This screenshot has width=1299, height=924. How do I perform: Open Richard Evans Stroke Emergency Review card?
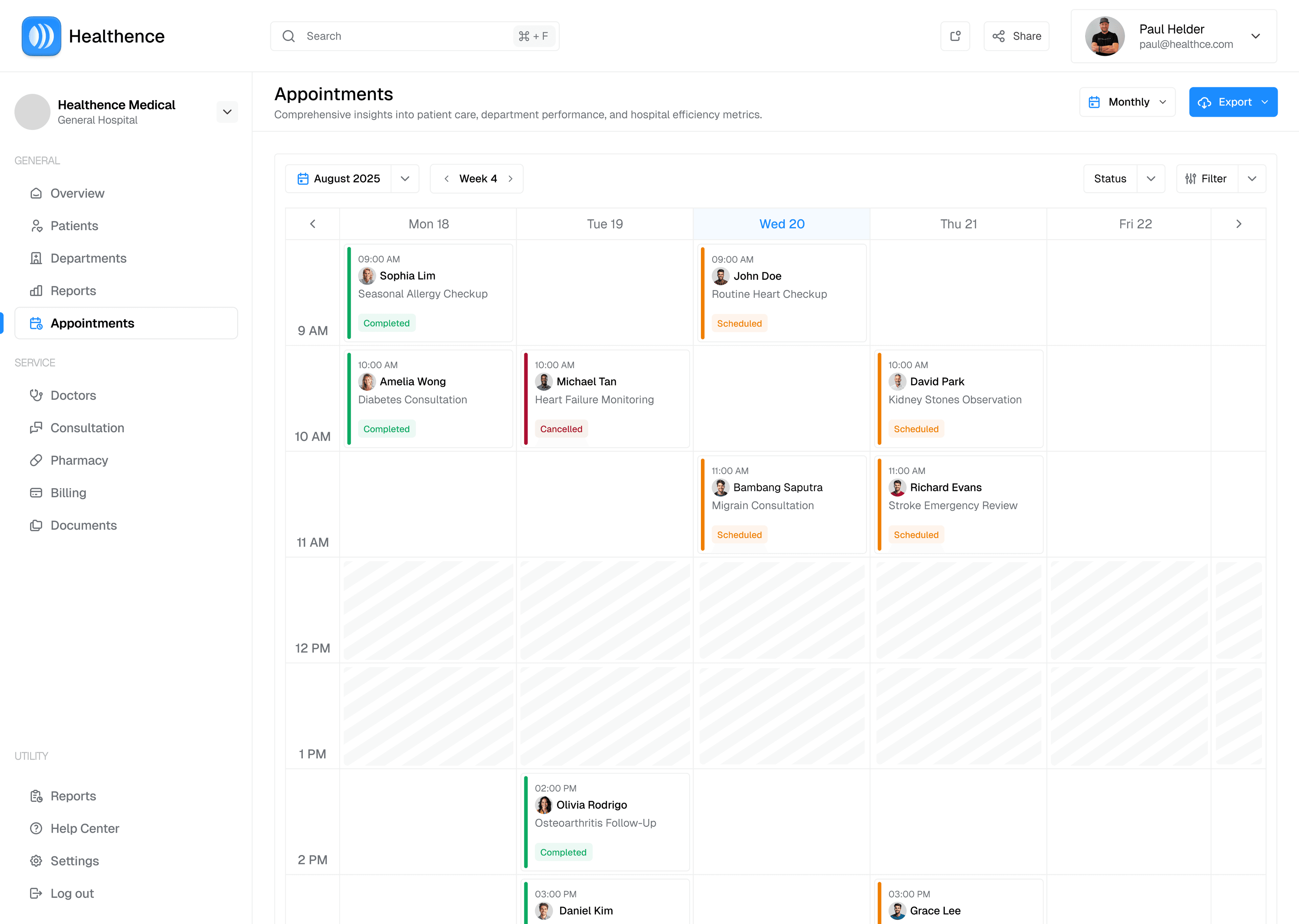coord(958,505)
